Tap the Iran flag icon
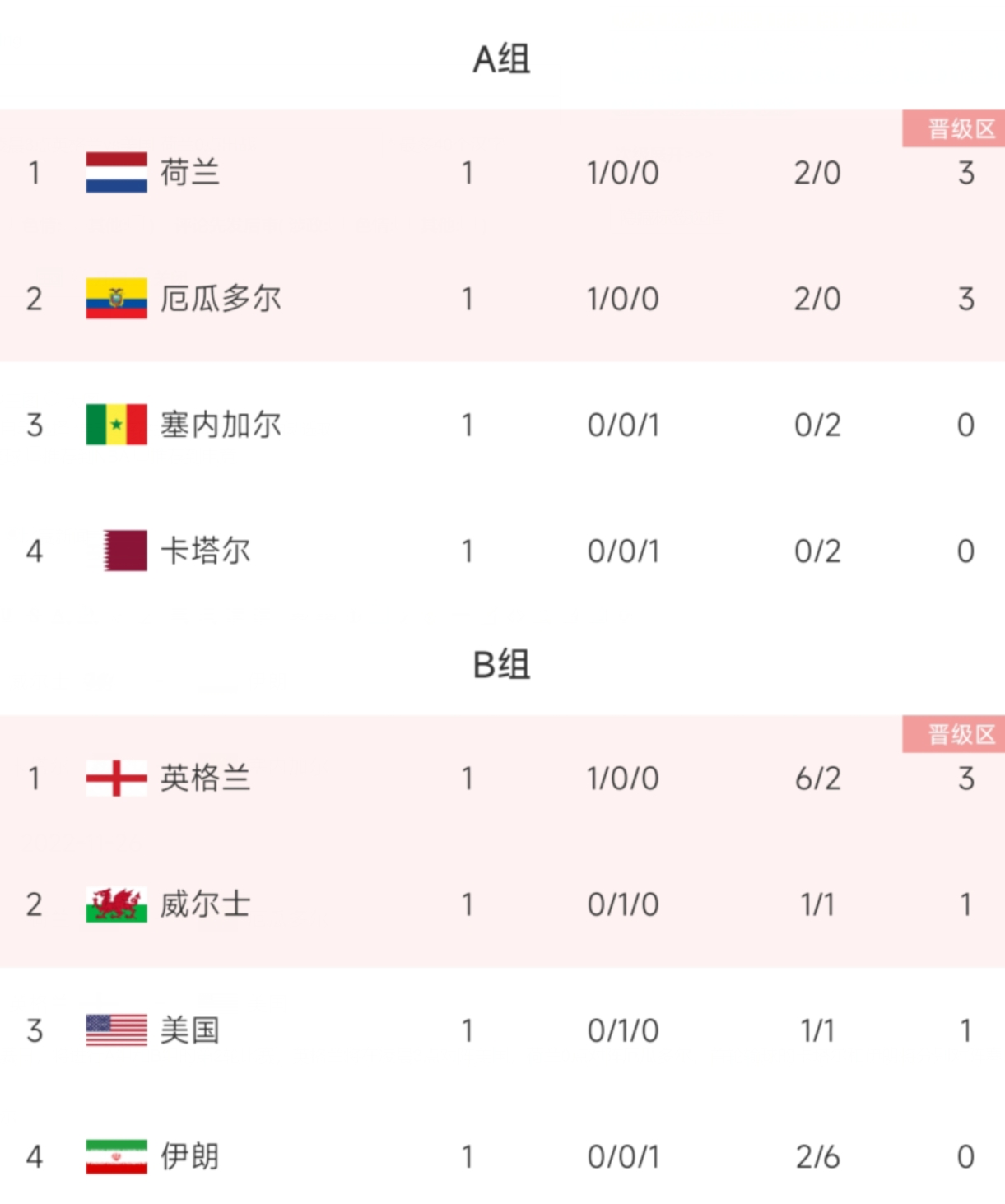Screen dimensions: 1005x1204 [116, 1156]
